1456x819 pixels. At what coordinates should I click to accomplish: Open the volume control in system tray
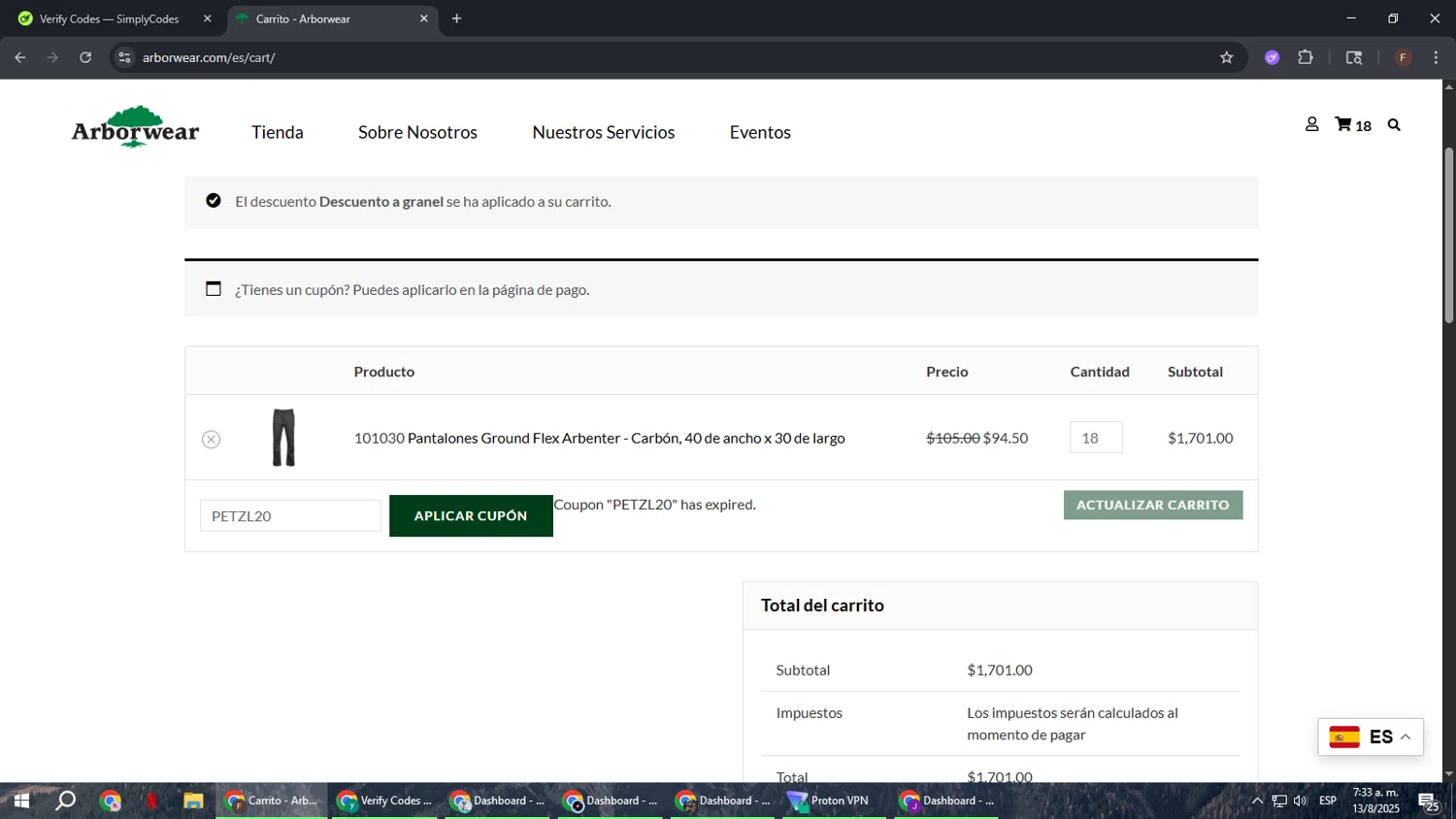coord(1301,801)
